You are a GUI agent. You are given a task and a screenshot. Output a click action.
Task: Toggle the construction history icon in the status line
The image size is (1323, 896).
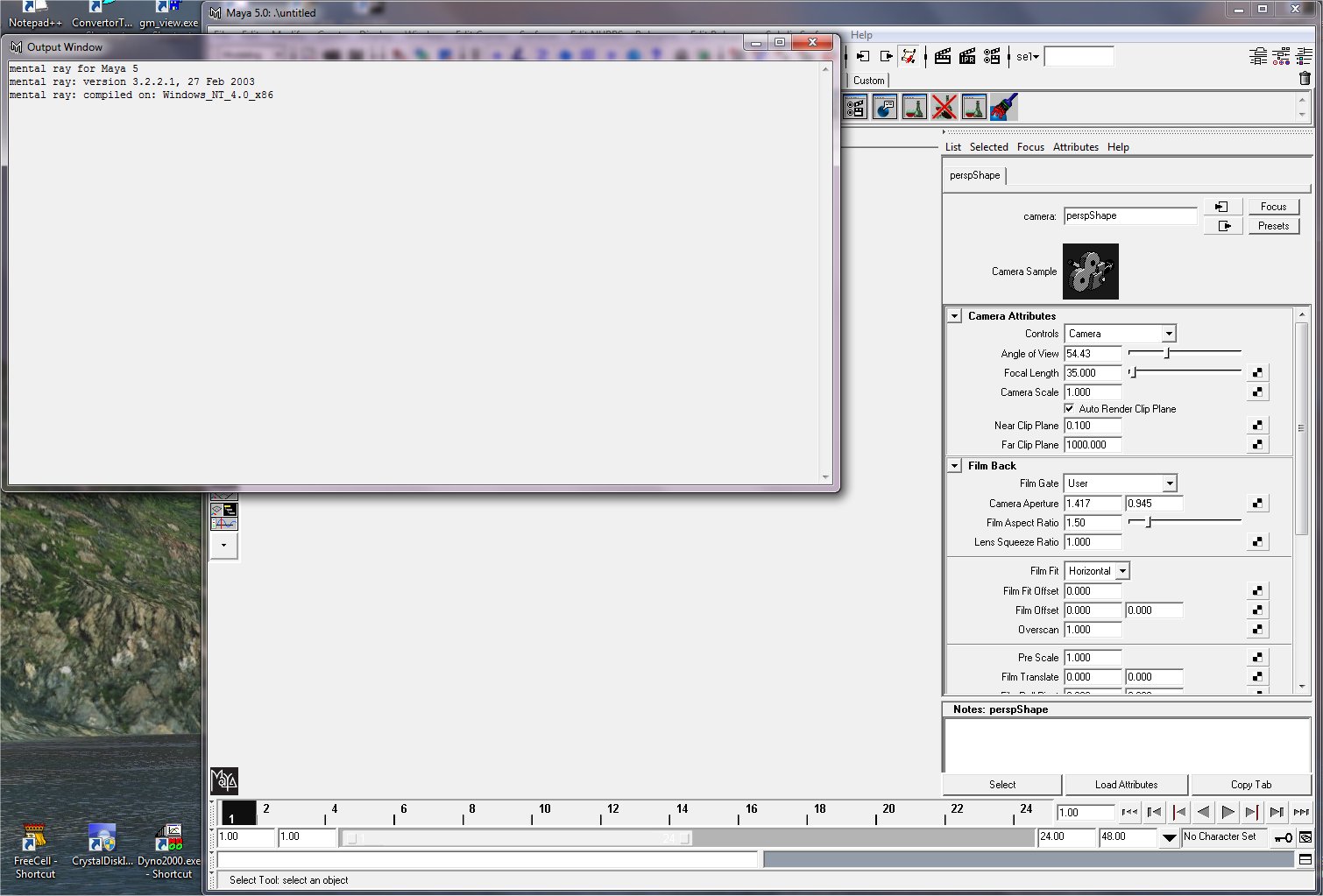point(909,56)
